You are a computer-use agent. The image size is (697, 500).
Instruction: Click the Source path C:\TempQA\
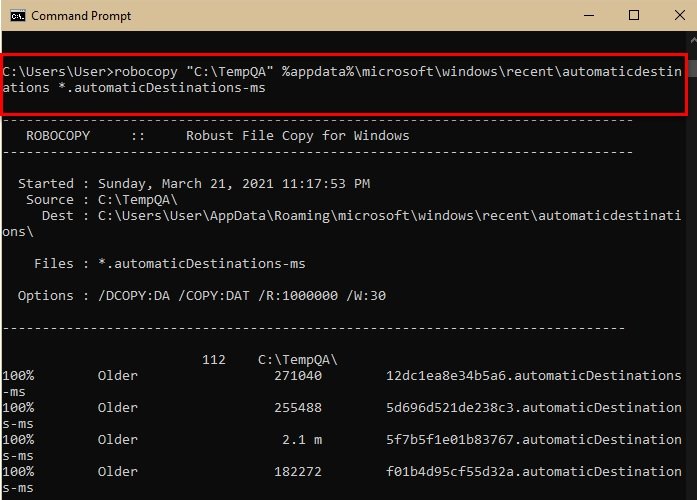coord(140,199)
